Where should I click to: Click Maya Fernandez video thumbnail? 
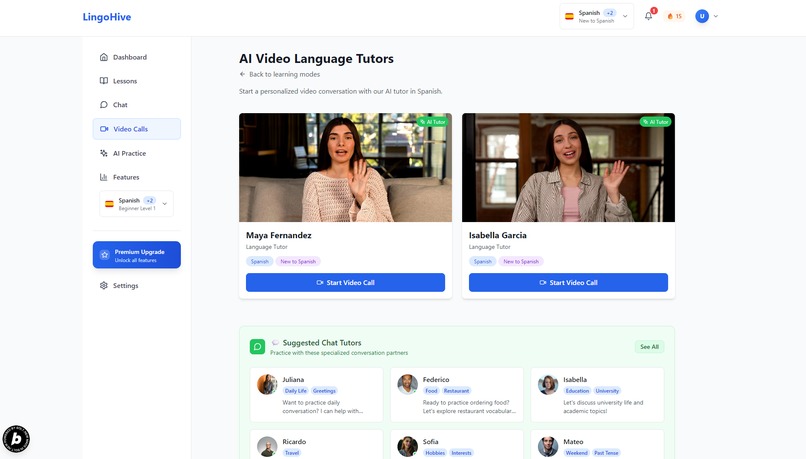tap(345, 168)
